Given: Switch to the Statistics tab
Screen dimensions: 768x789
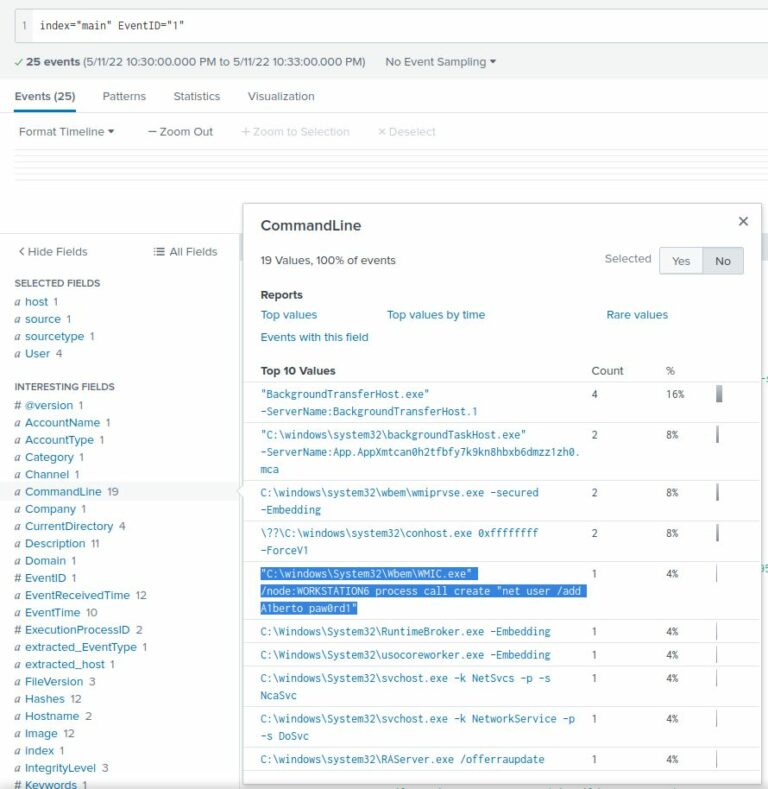Looking at the screenshot, I should click(x=196, y=97).
